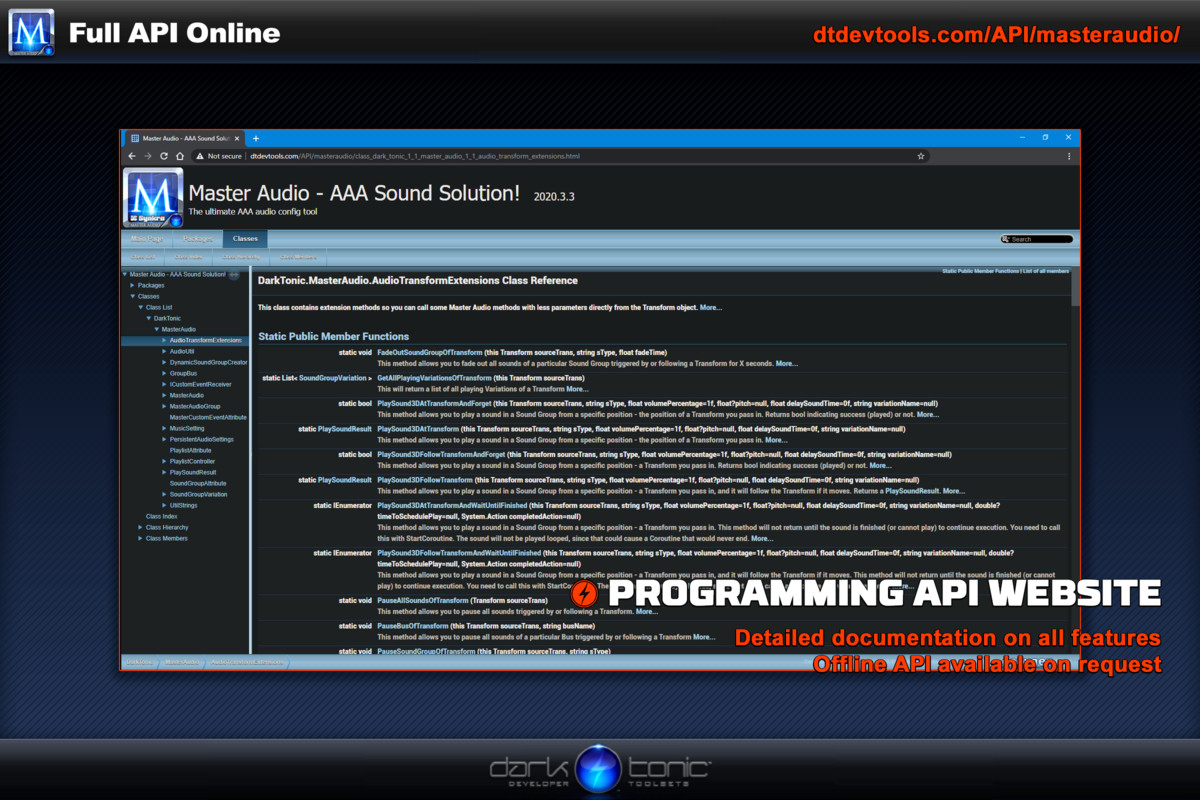This screenshot has height=800, width=1200.
Task: Click the browser back arrow
Action: (133, 156)
